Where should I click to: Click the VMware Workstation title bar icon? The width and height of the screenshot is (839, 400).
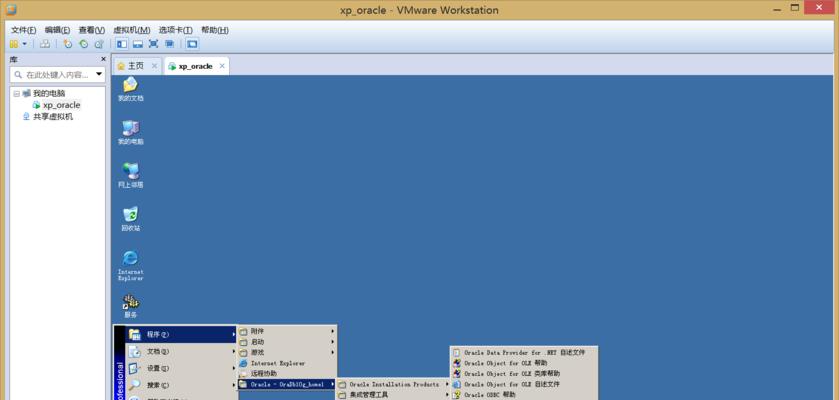[x=11, y=9]
